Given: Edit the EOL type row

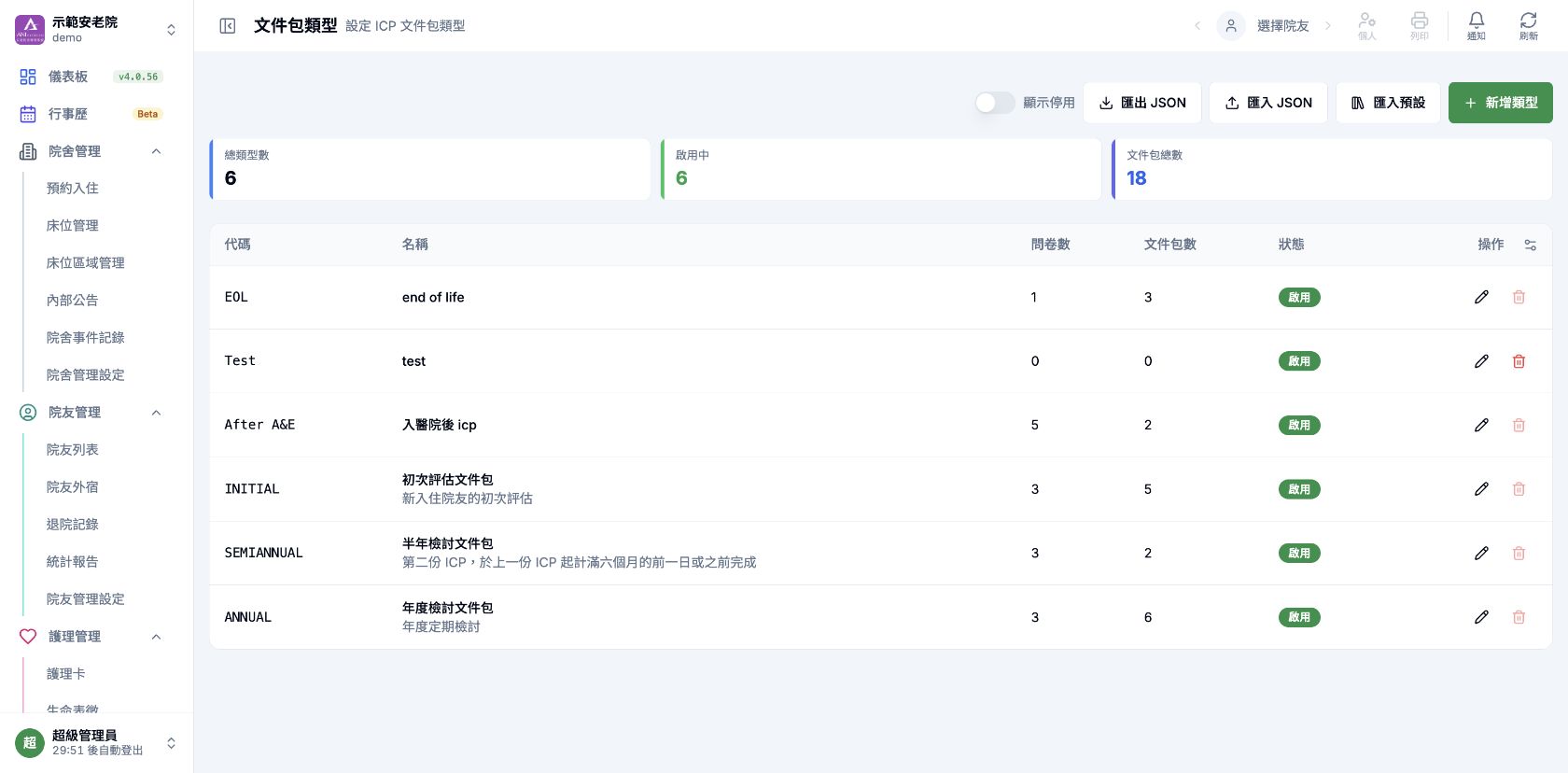Looking at the screenshot, I should point(1481,297).
